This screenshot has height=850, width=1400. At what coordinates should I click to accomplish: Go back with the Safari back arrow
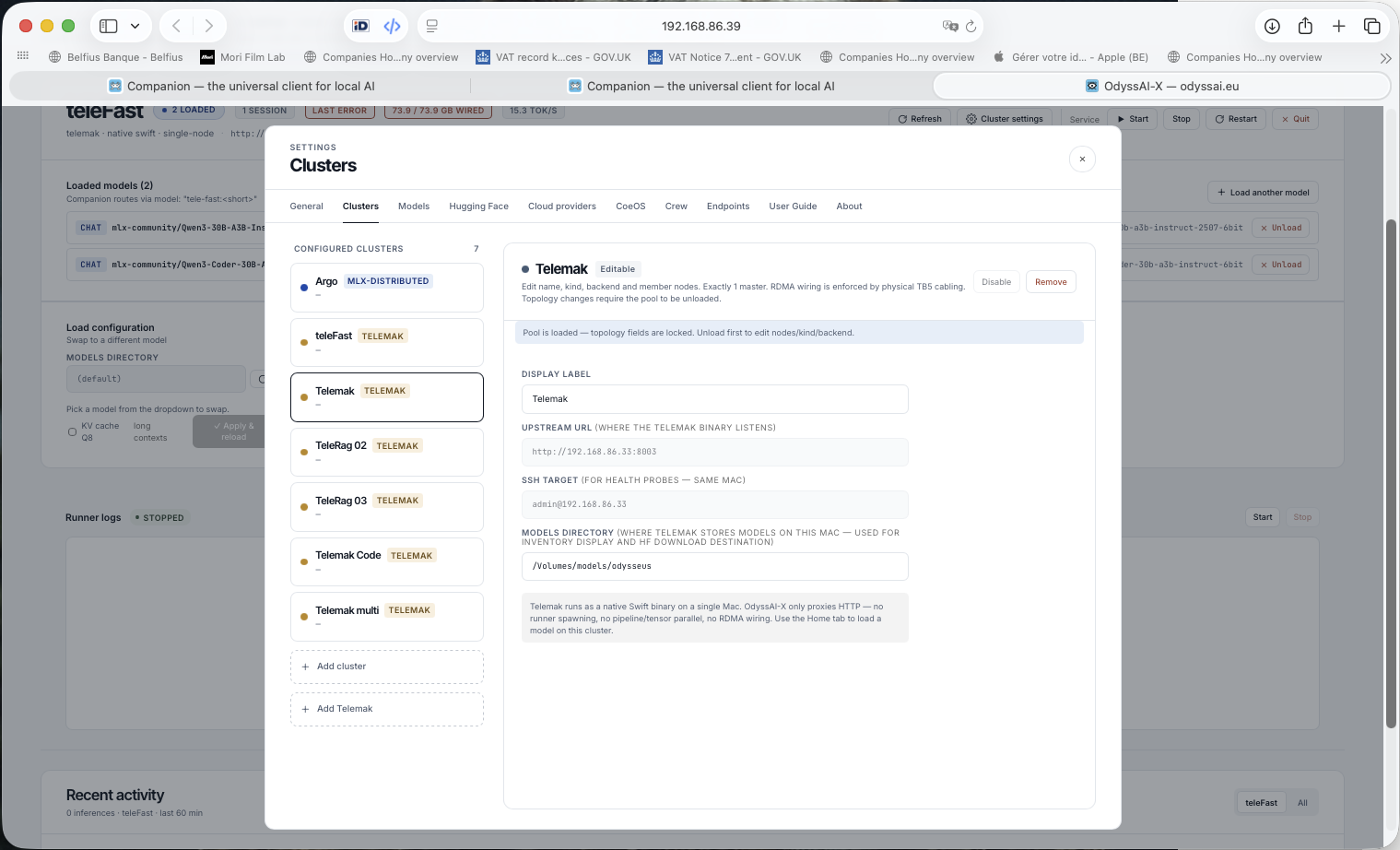176,26
